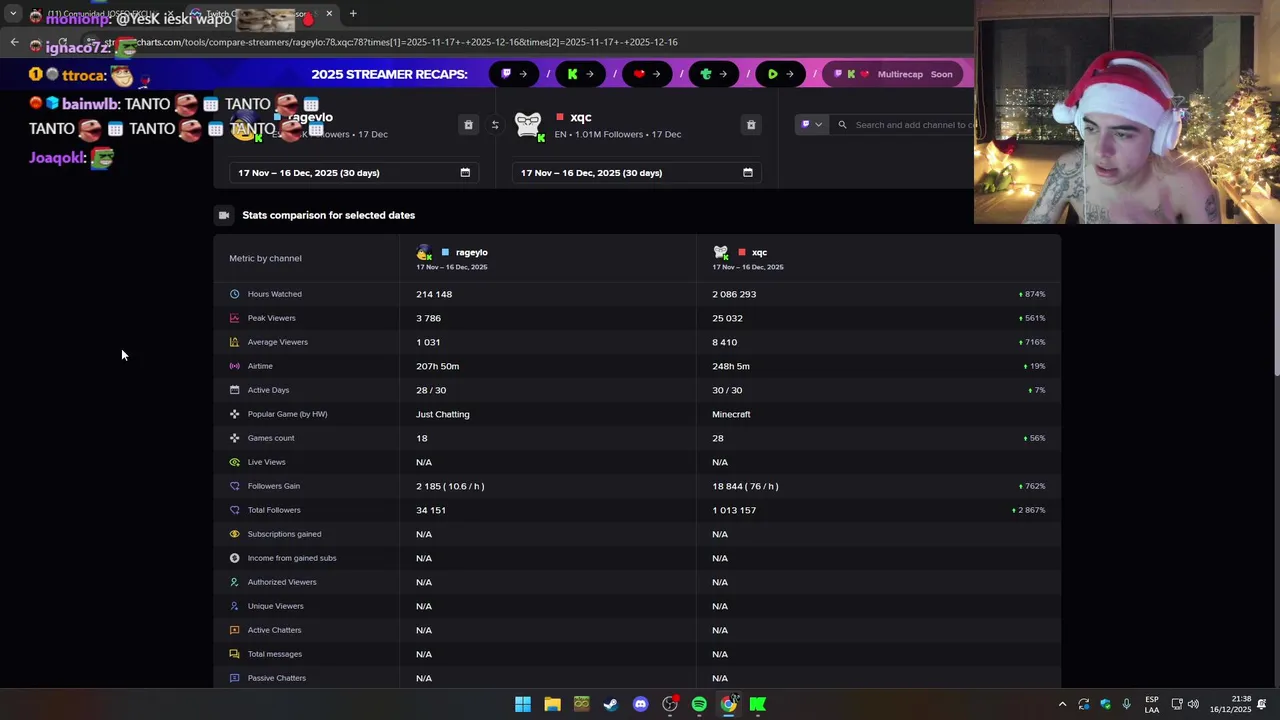The height and width of the screenshot is (720, 1280).
Task: Open xqc channel header link
Action: [580, 117]
